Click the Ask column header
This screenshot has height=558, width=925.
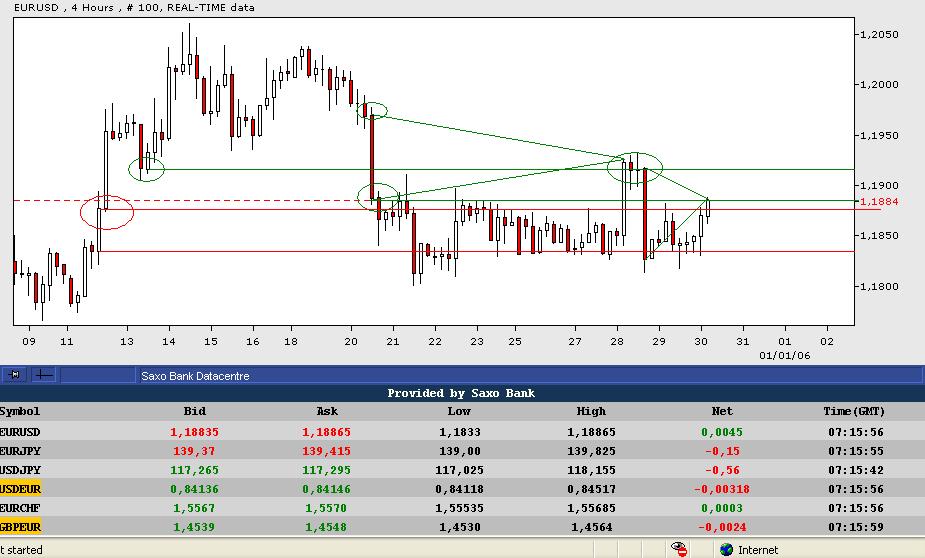pyautogui.click(x=327, y=411)
